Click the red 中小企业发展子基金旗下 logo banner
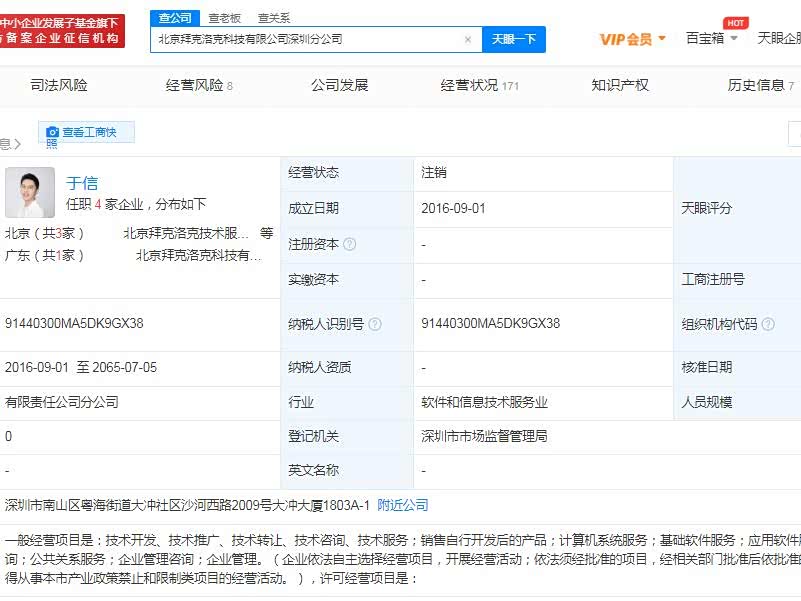The image size is (801, 601). coord(62,31)
